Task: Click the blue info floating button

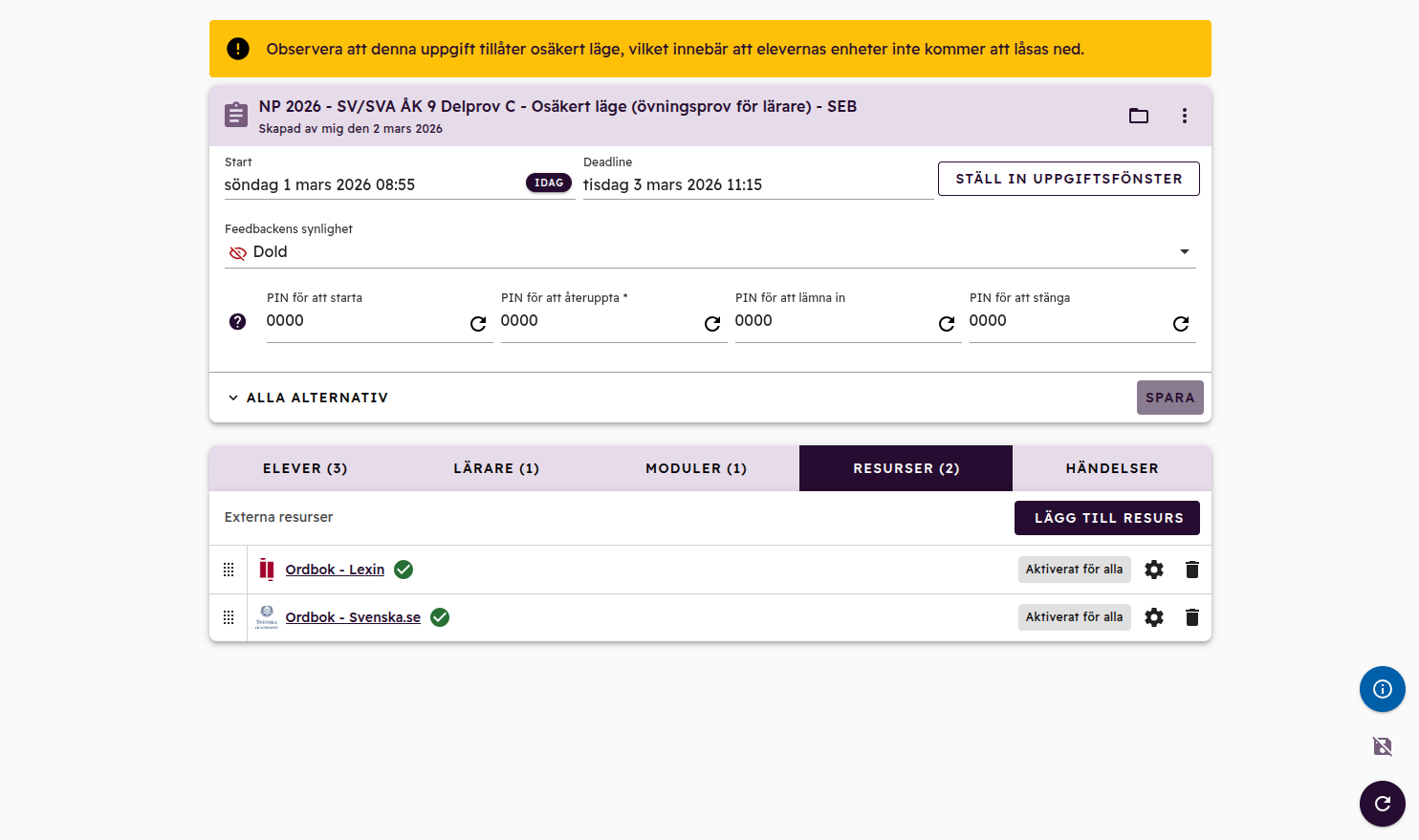Action: point(1382,689)
